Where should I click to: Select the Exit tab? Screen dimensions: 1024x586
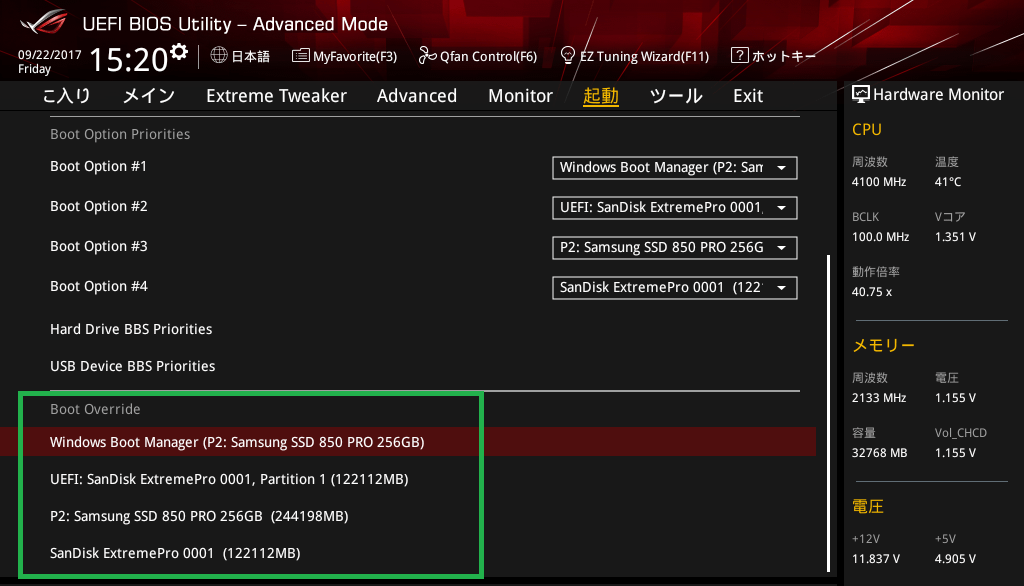point(748,96)
